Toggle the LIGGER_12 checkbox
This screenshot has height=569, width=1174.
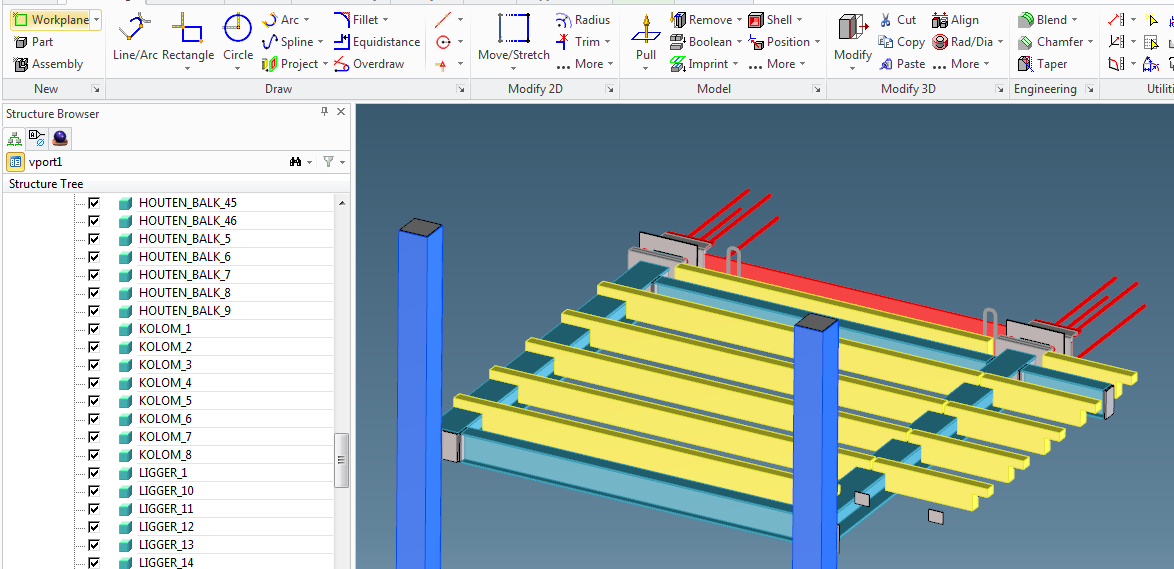click(94, 526)
